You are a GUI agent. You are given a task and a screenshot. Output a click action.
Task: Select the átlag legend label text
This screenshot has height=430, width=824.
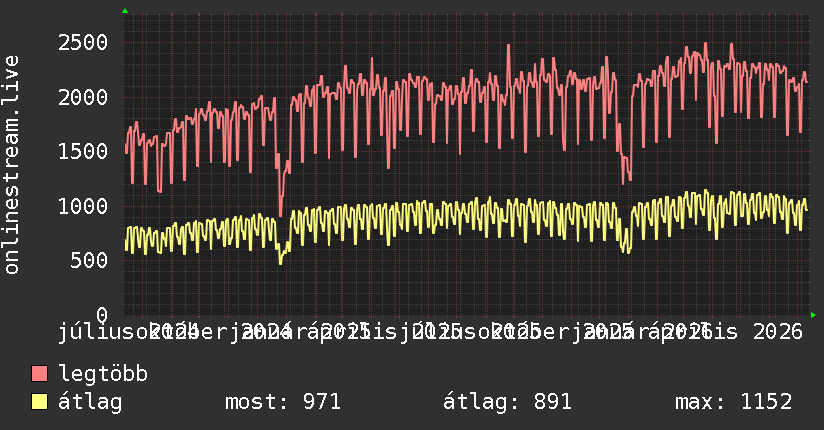tap(90, 402)
